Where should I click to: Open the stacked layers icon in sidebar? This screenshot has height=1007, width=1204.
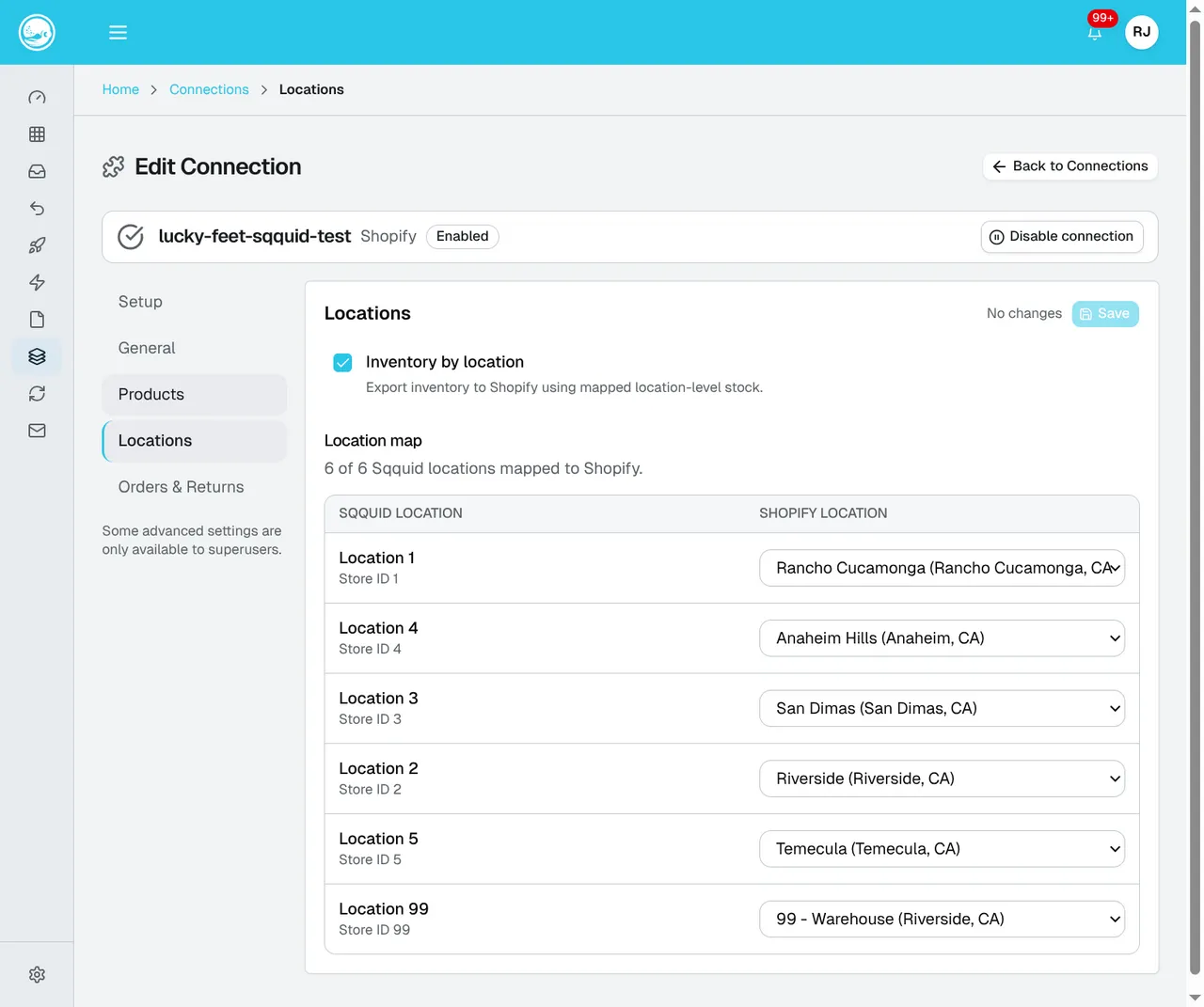tap(37, 356)
